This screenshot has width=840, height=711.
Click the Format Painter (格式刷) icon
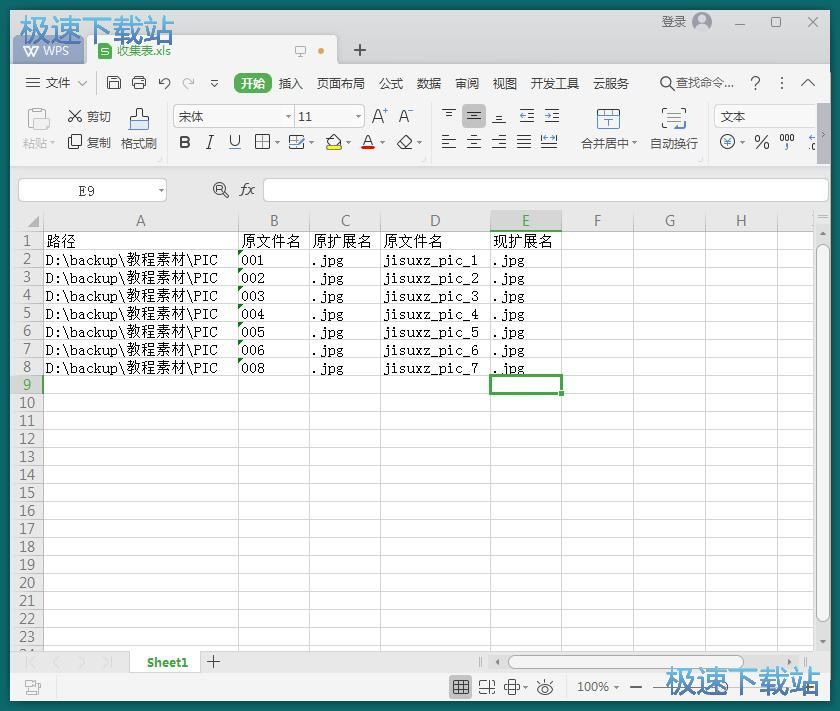pos(139,120)
